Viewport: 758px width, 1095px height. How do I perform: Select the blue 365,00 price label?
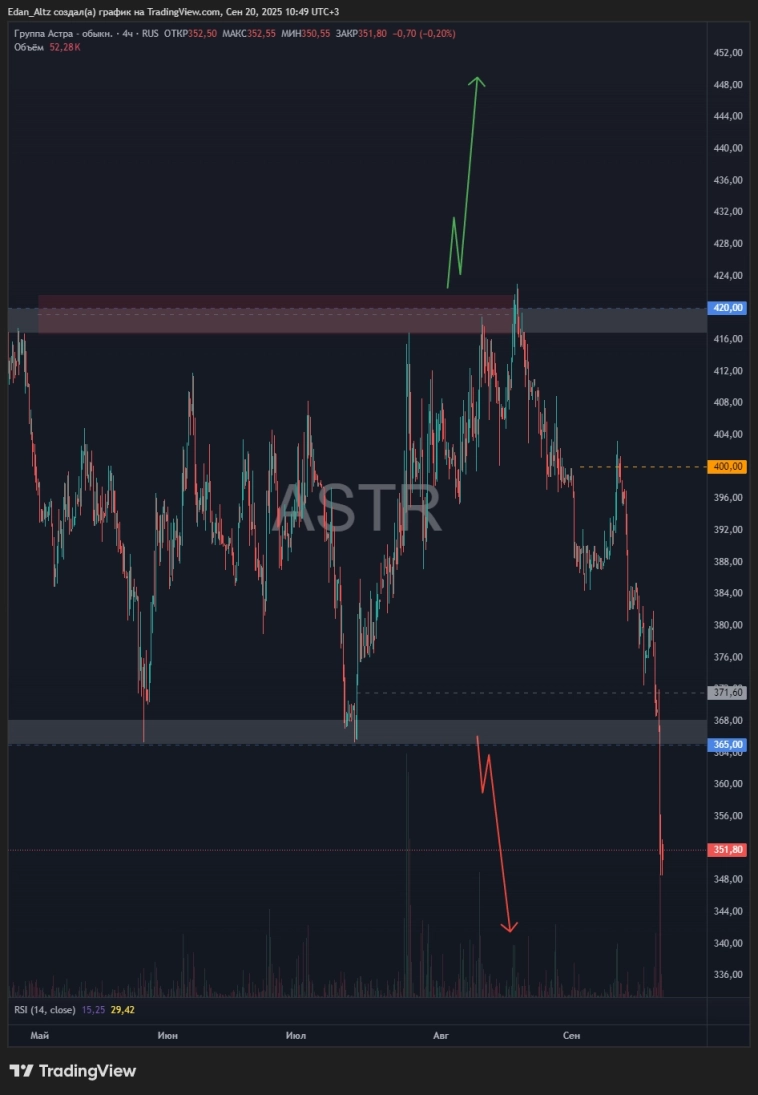tap(727, 744)
